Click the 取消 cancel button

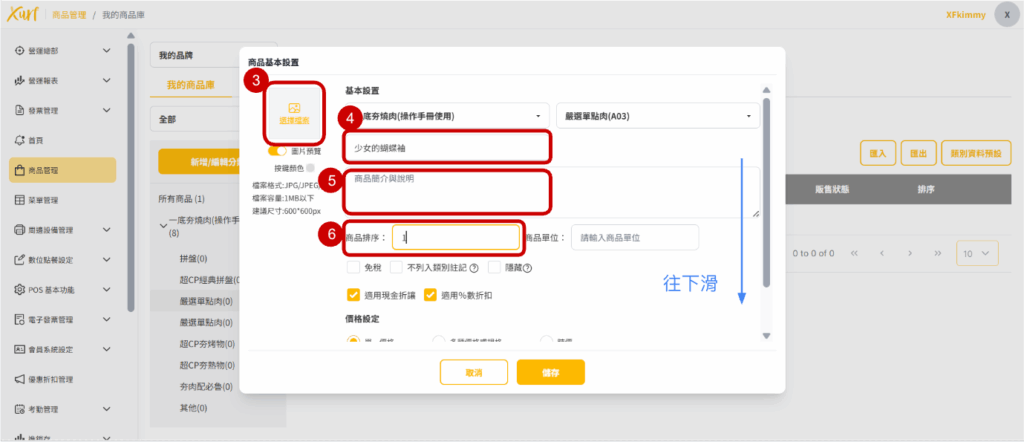click(473, 372)
